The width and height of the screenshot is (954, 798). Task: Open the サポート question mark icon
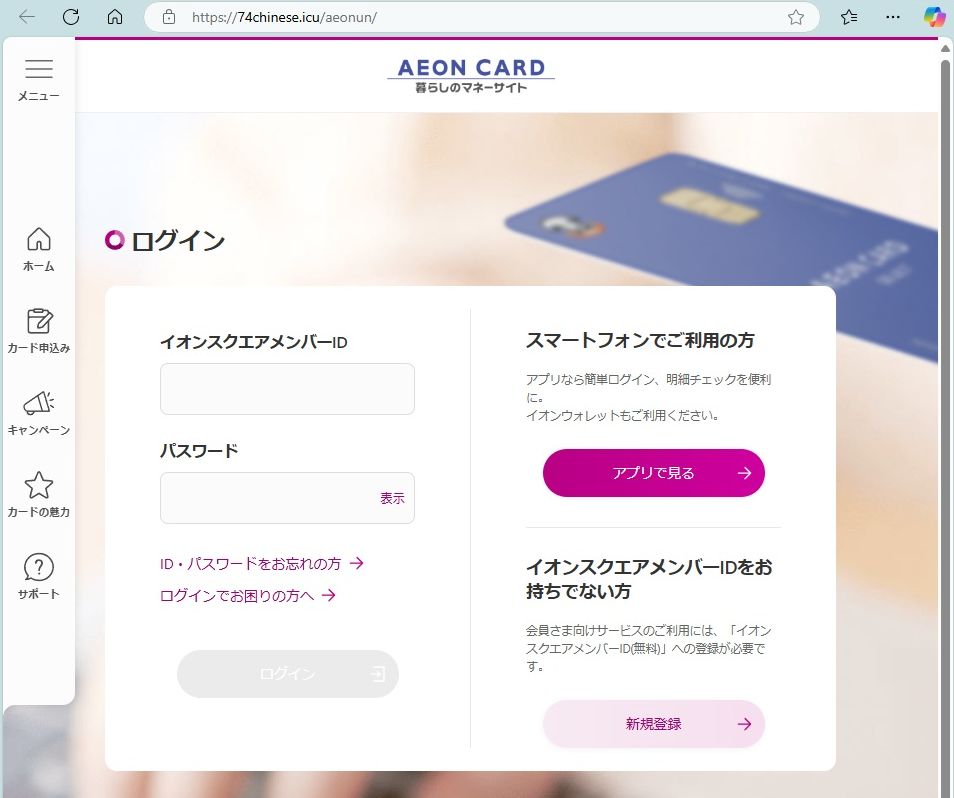coord(39,567)
